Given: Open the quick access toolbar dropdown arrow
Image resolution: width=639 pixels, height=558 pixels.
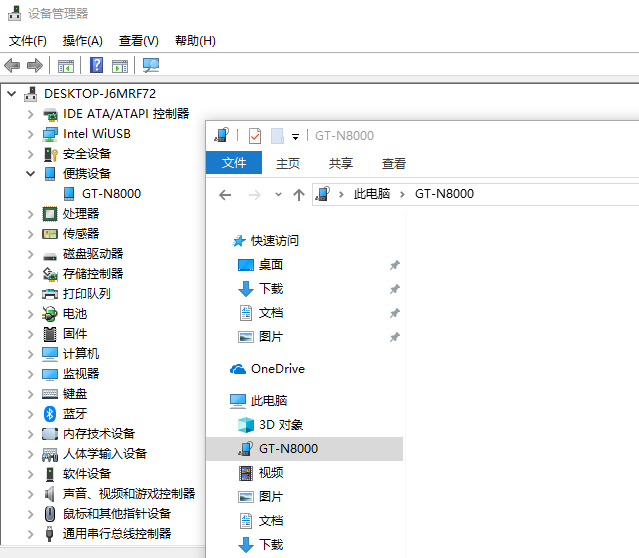Looking at the screenshot, I should 296,137.
